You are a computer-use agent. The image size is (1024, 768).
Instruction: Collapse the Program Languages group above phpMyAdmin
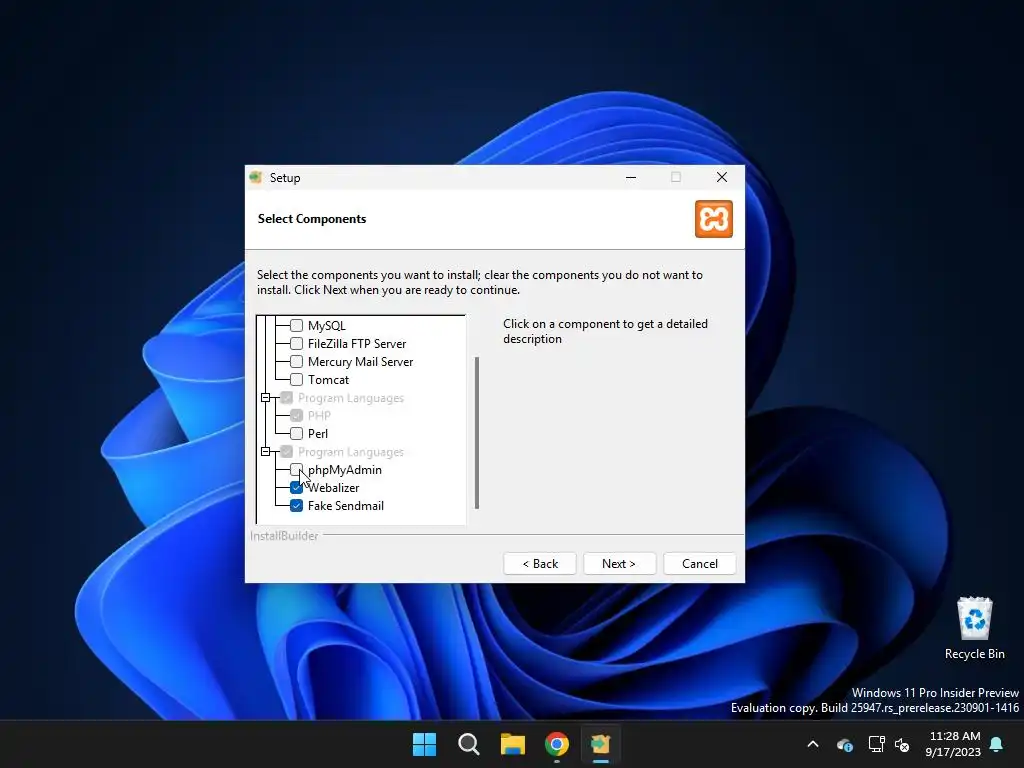[x=266, y=451]
